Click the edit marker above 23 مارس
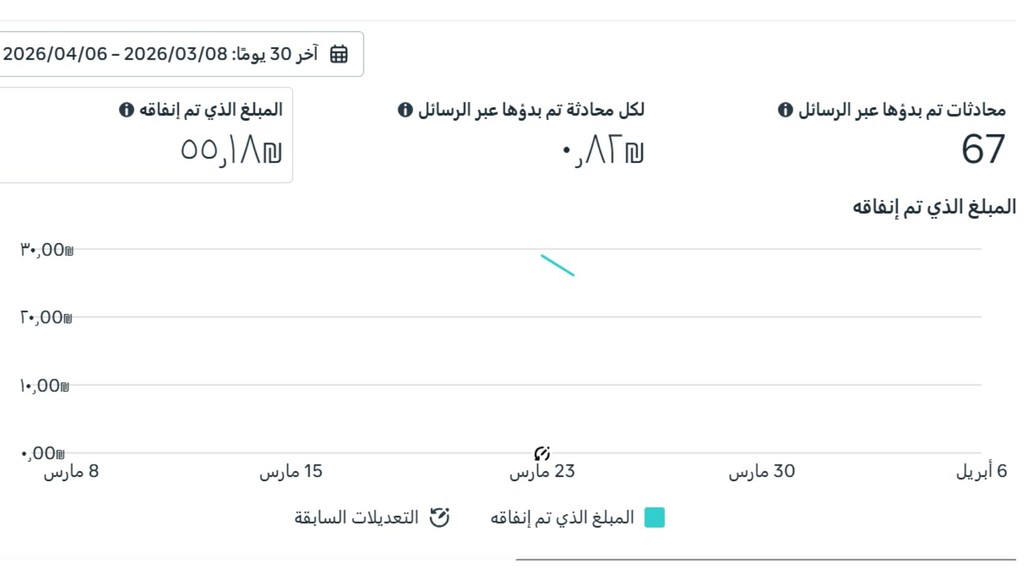This screenshot has width=1024, height=584. 543,454
